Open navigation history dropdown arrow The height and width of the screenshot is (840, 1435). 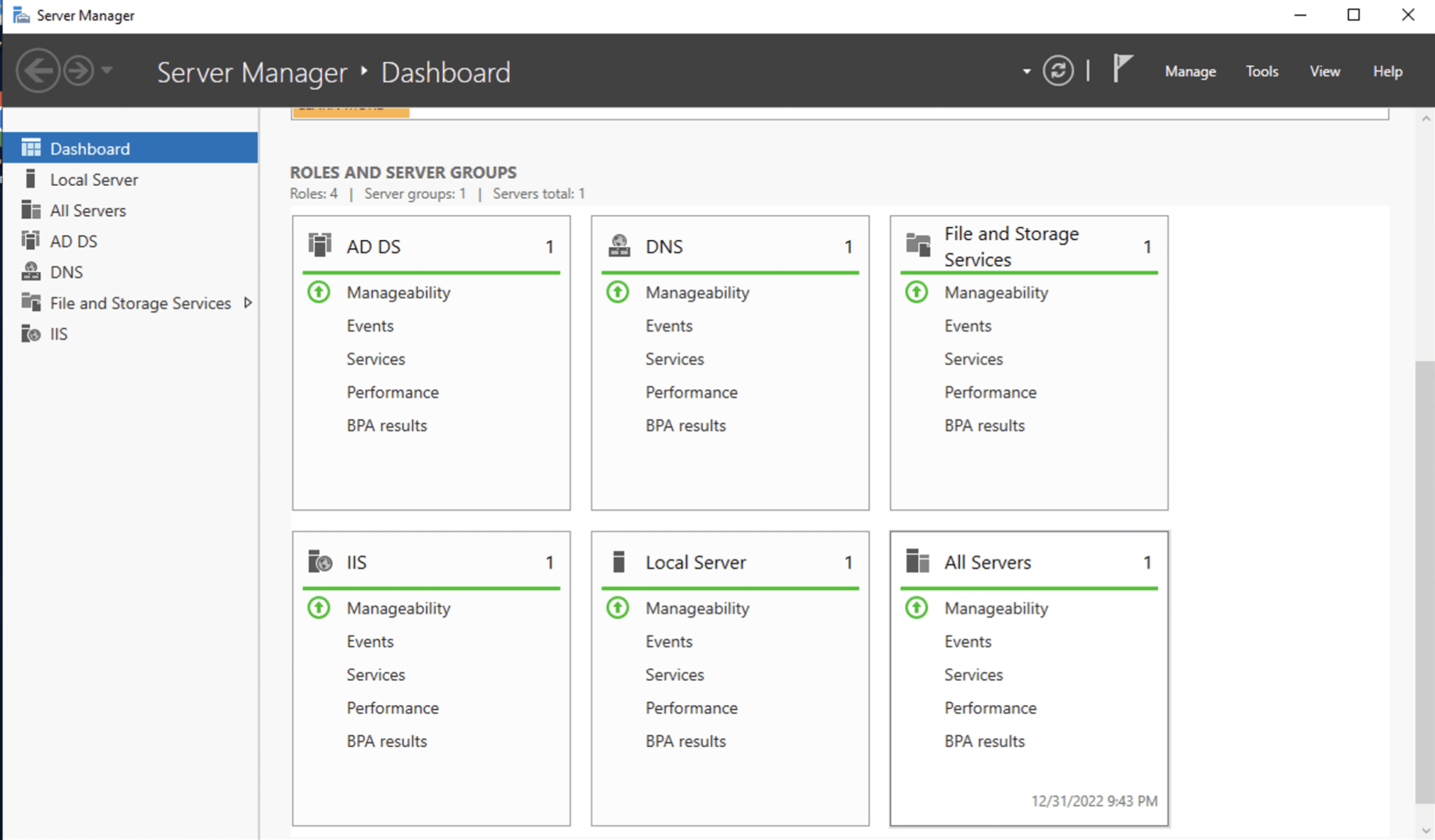click(x=107, y=71)
